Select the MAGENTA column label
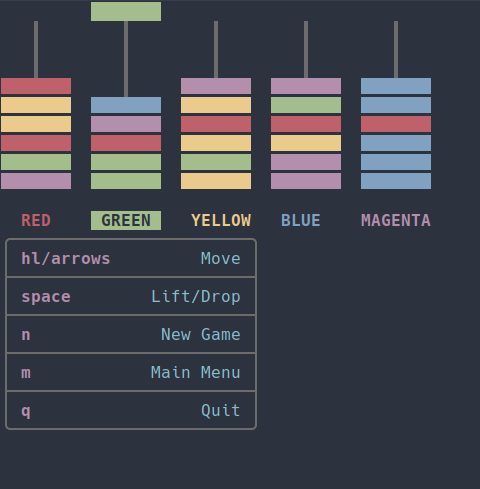This screenshot has height=489, width=480. (x=396, y=220)
